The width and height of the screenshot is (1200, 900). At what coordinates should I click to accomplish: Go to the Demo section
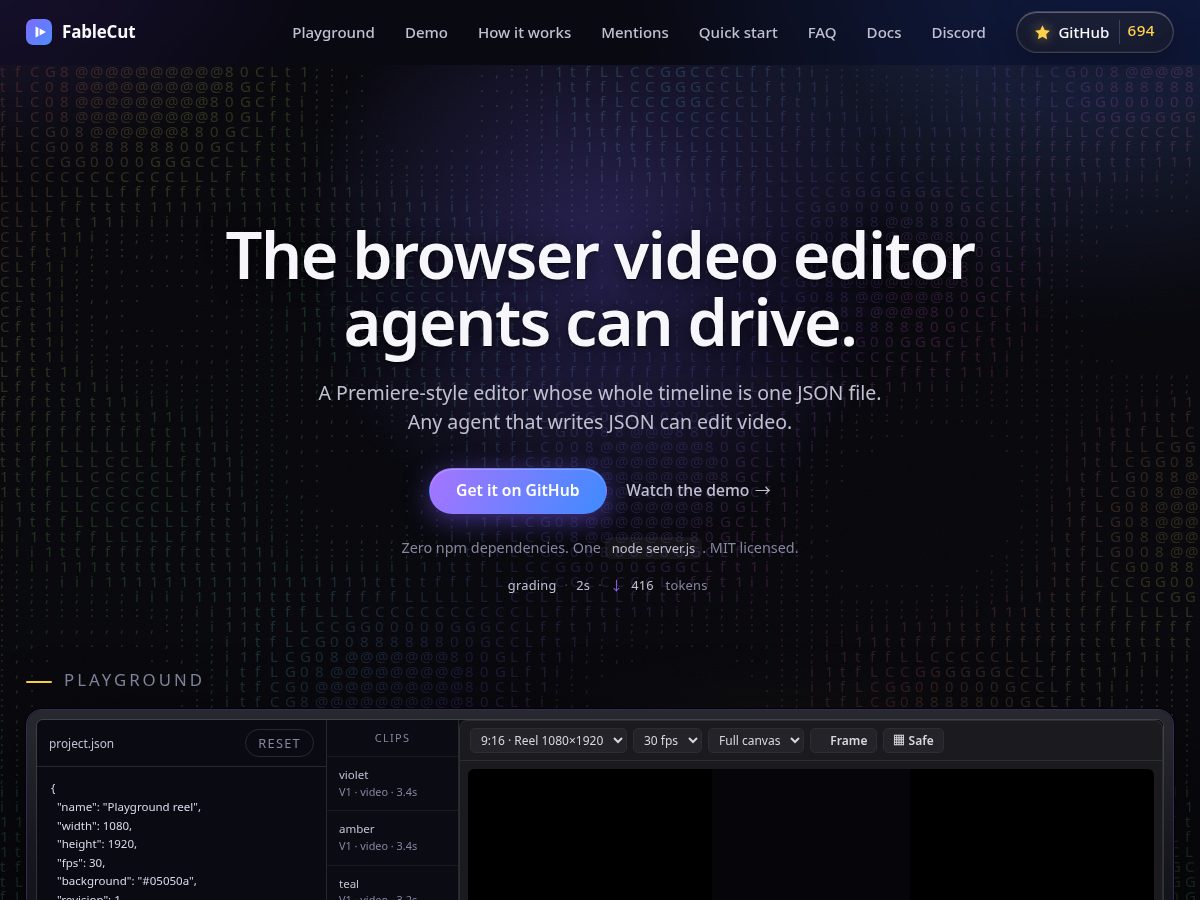(426, 33)
